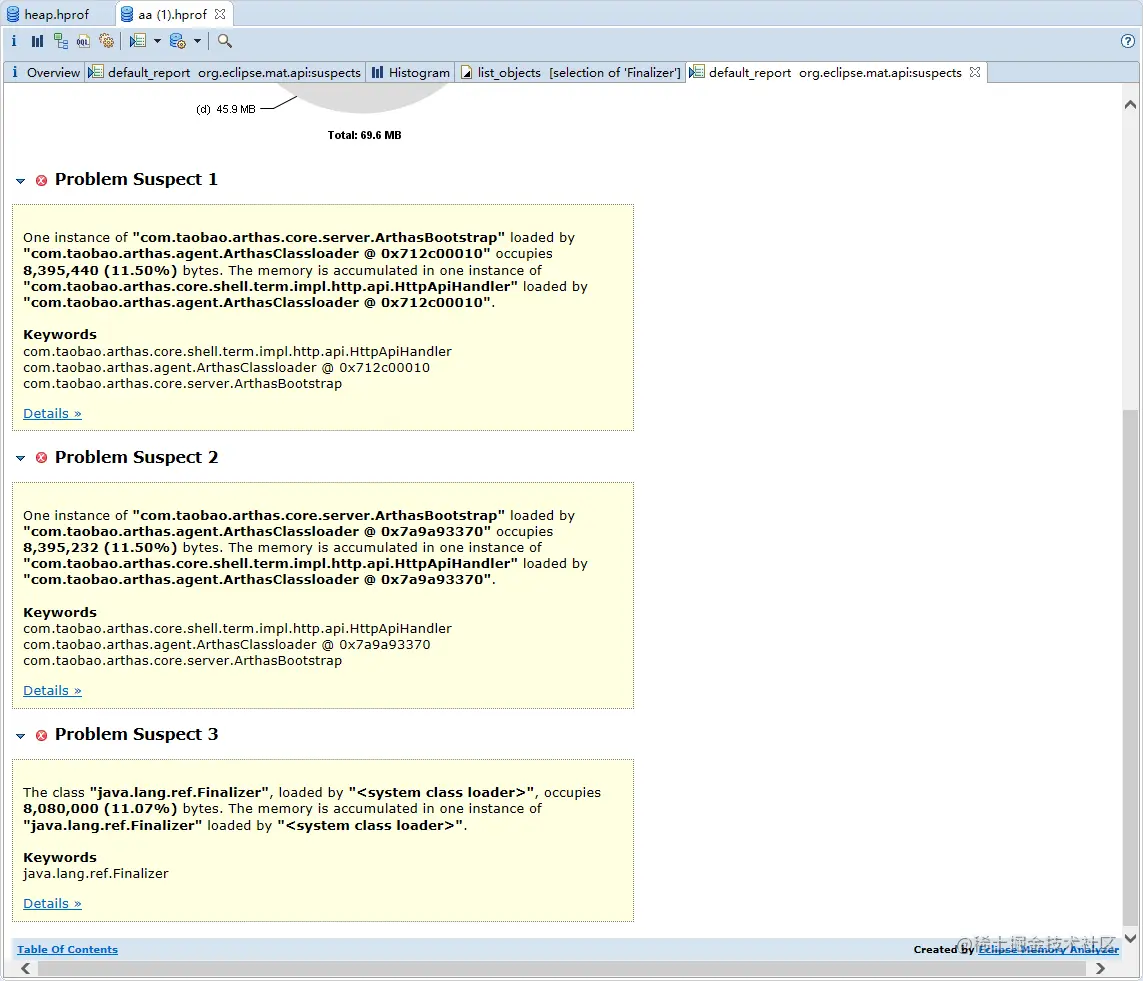Open the Dominator Tree toolbar icon
The image size is (1143, 981).
[x=61, y=41]
